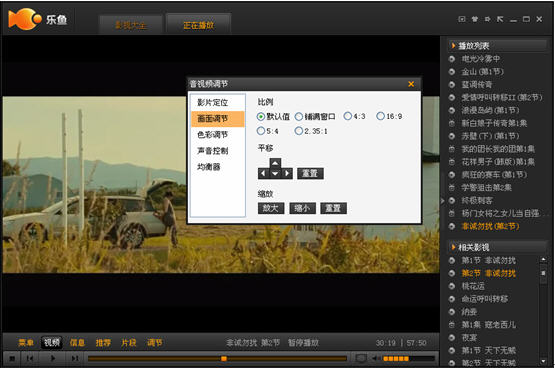The image size is (555, 368).
Task: Click the play button in playback controls
Action: (52, 358)
